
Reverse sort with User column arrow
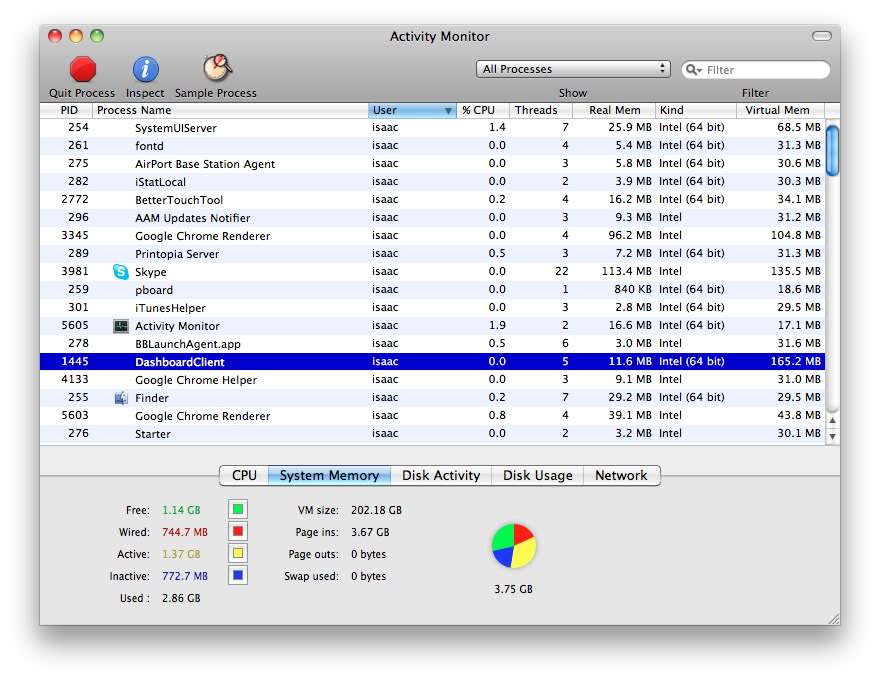click(x=448, y=111)
